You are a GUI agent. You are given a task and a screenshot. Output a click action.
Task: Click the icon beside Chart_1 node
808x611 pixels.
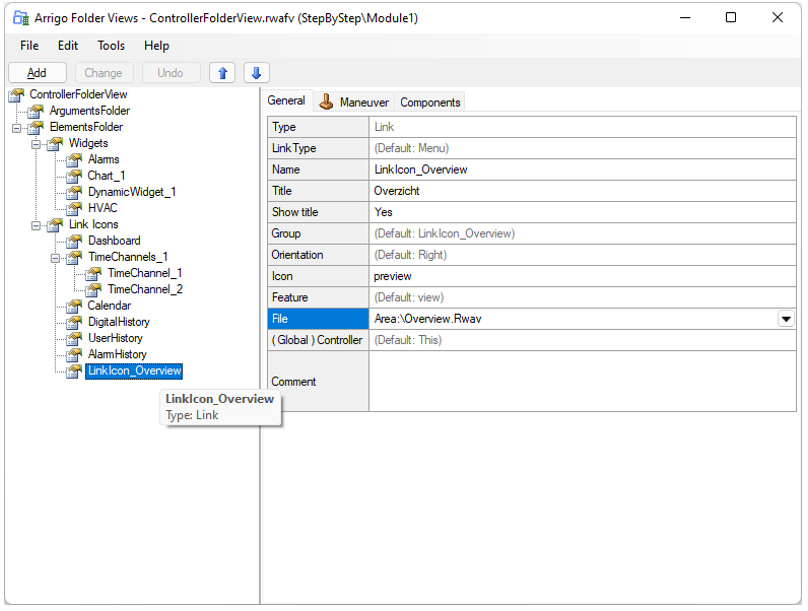tap(74, 176)
